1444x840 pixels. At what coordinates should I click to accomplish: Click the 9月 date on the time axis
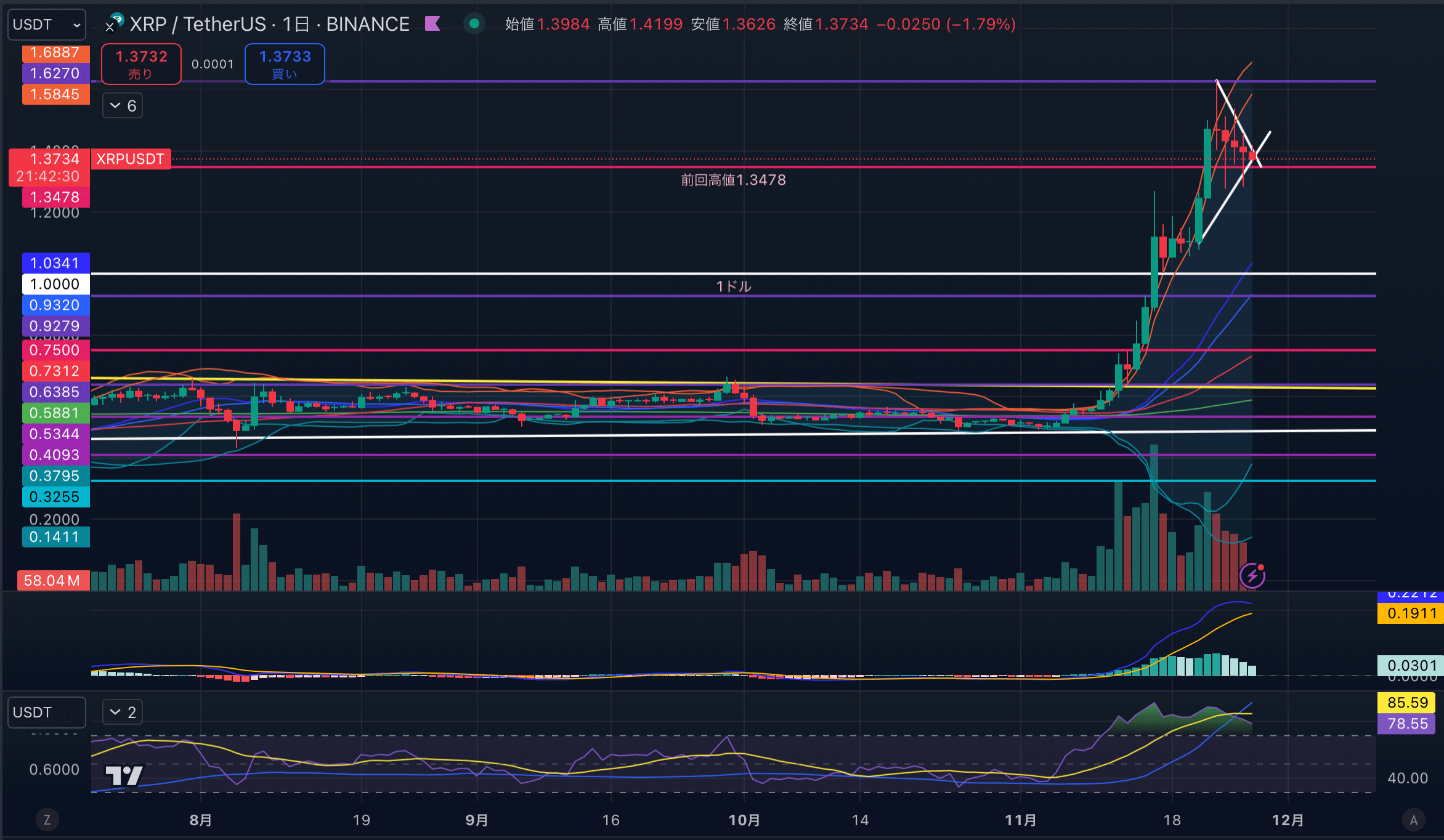pyautogui.click(x=477, y=820)
